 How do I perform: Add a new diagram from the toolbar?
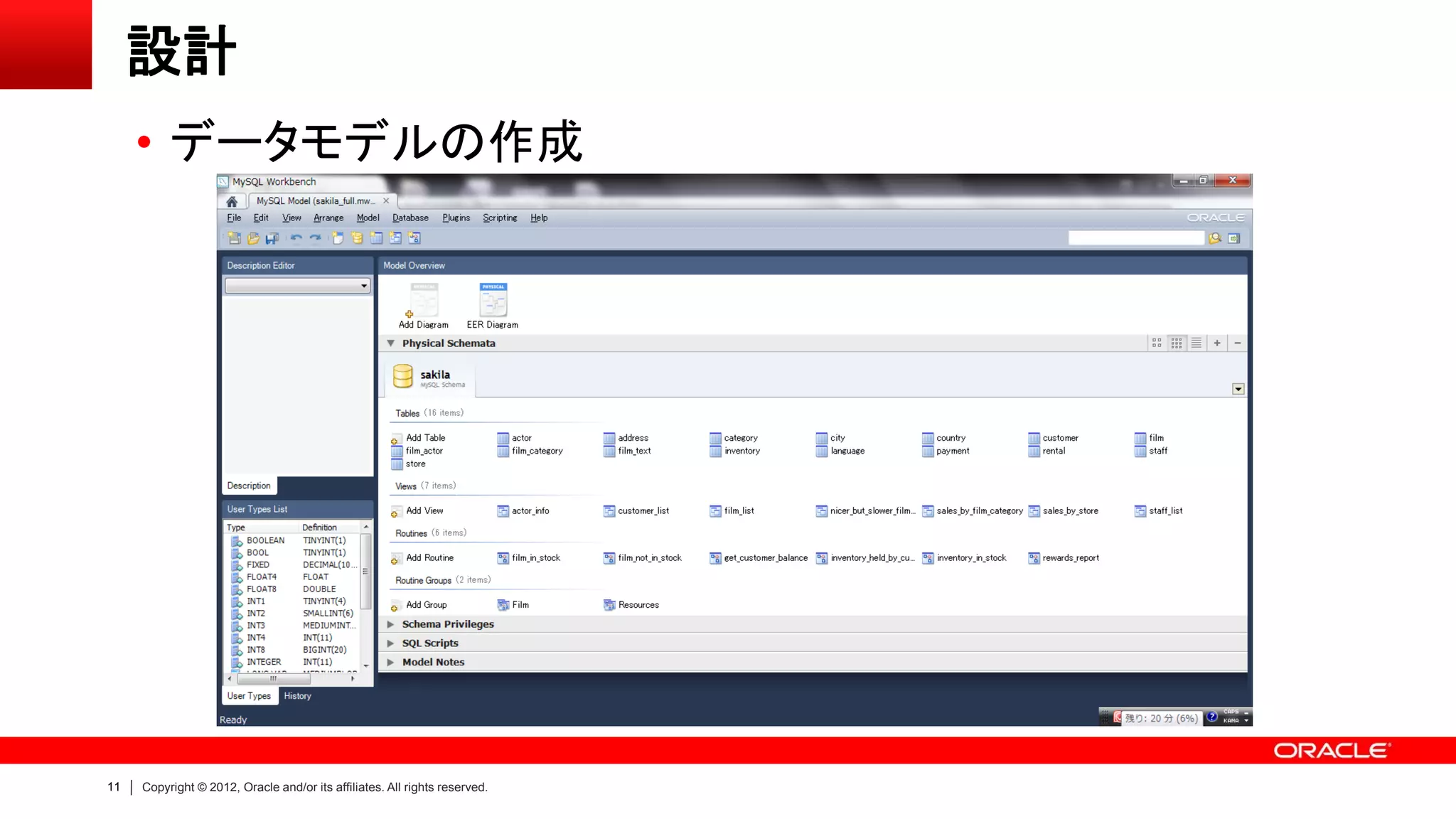338,238
